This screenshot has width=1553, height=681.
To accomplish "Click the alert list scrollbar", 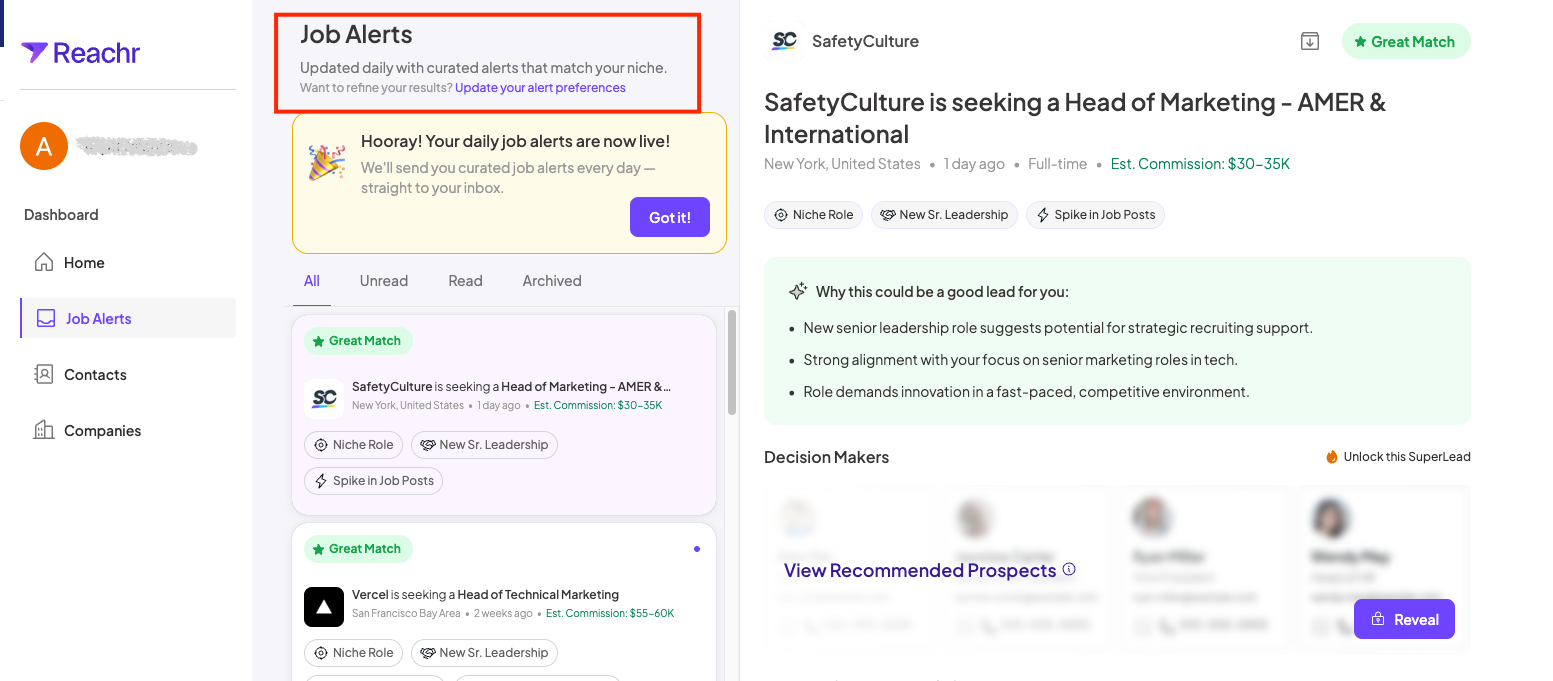I will (x=732, y=362).
